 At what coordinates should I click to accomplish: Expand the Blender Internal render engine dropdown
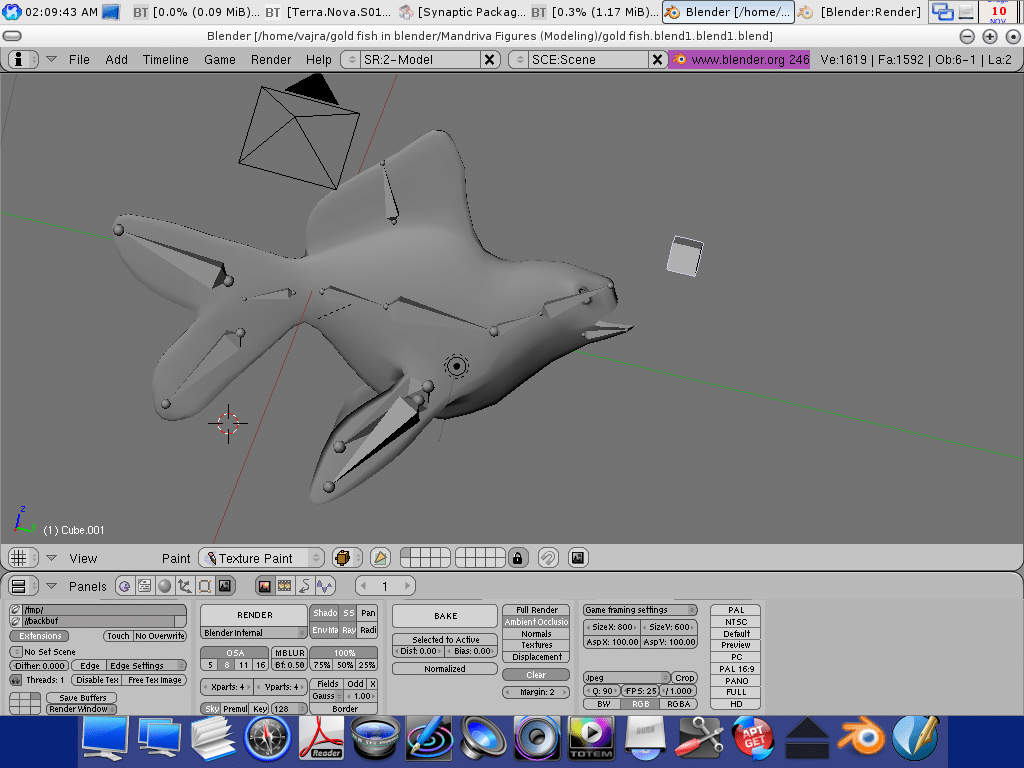pos(254,633)
